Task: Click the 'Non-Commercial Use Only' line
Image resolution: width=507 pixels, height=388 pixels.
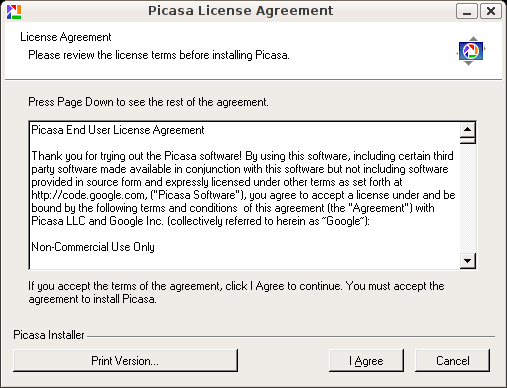Action: [93, 247]
